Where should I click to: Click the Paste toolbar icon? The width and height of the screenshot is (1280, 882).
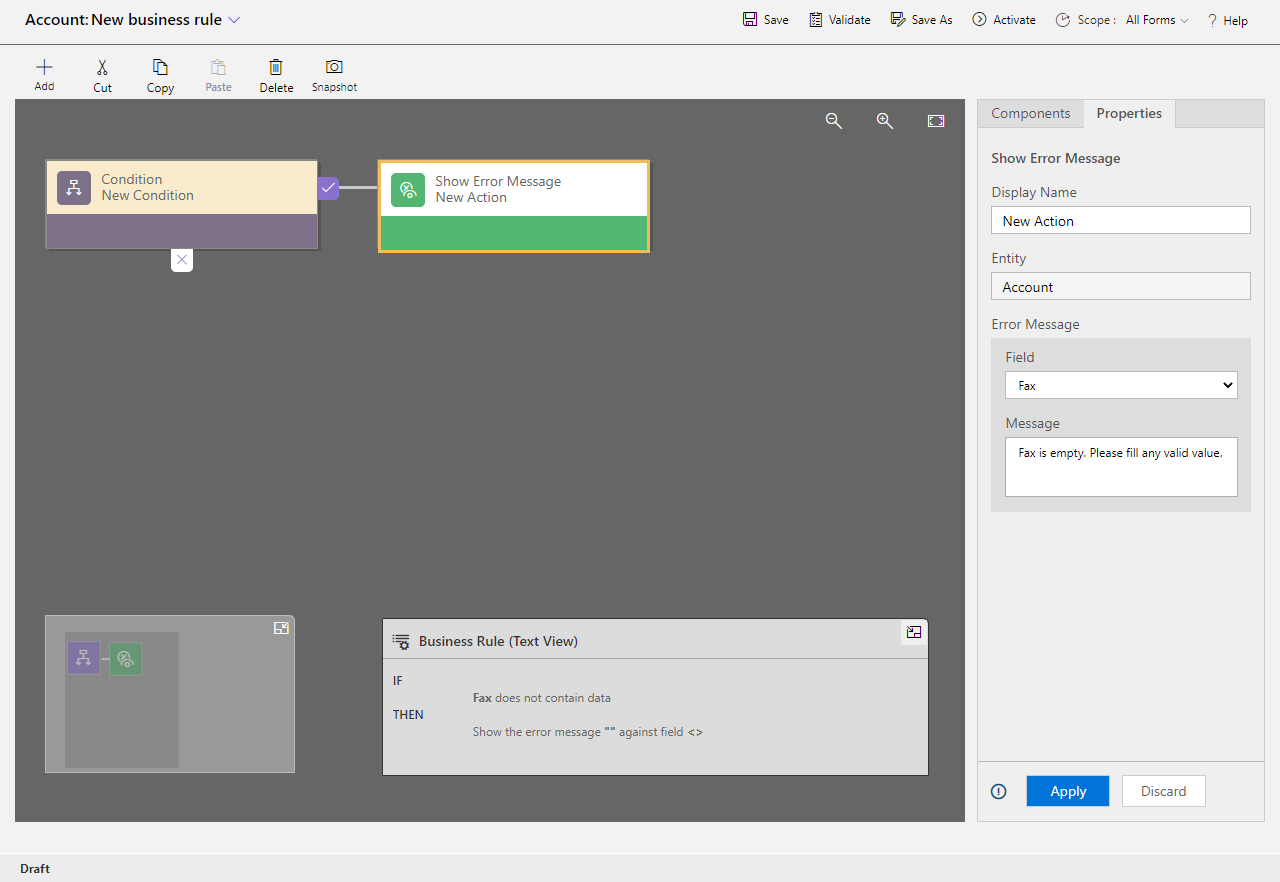pyautogui.click(x=218, y=74)
